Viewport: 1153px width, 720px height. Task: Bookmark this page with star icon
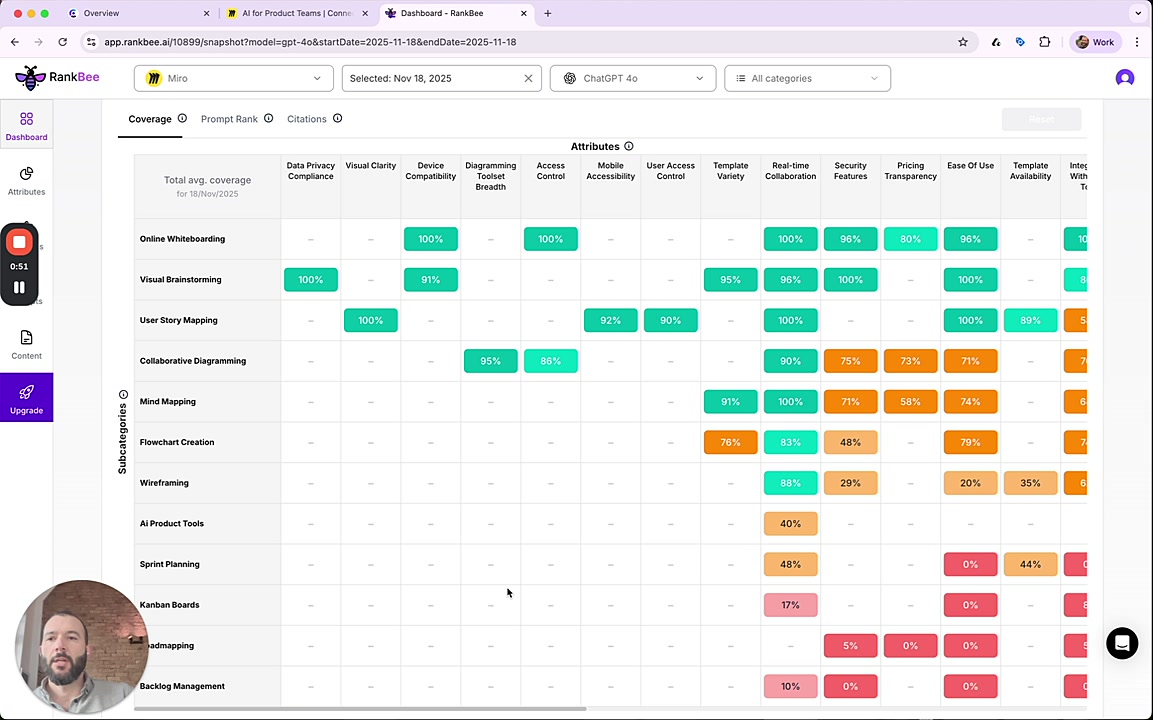point(963,42)
